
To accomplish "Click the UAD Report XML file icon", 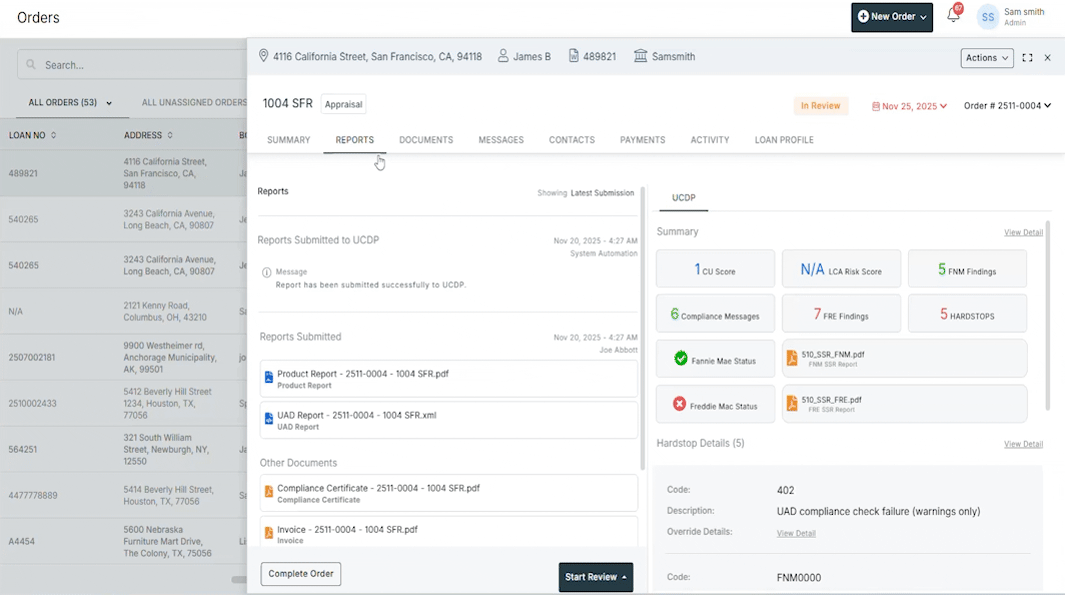I will point(268,419).
